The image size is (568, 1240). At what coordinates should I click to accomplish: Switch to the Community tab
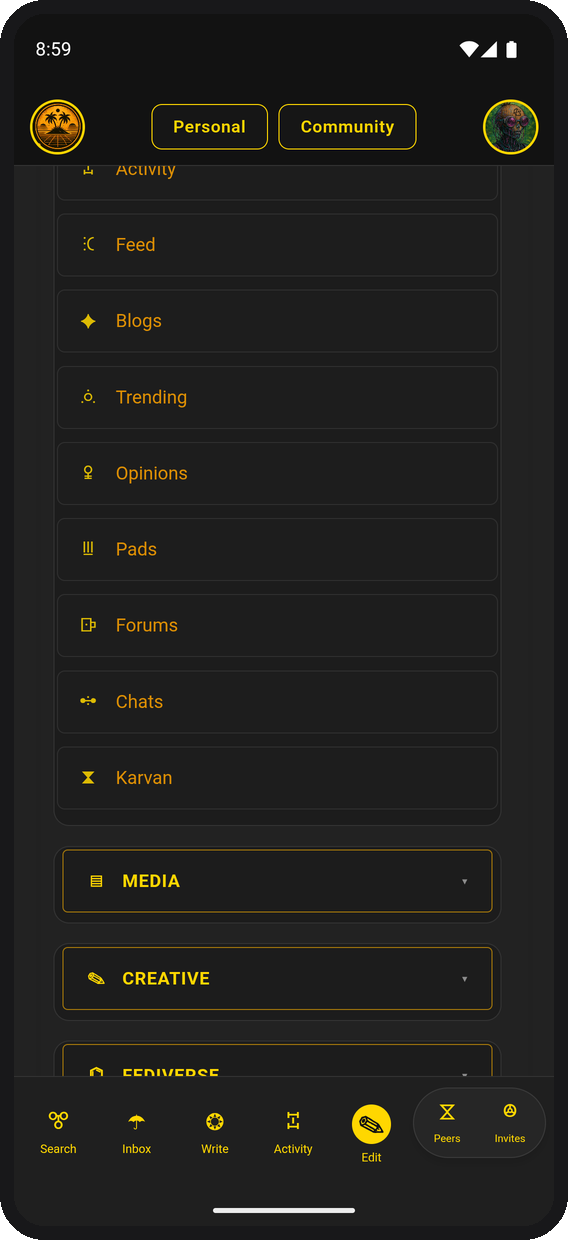tap(347, 127)
